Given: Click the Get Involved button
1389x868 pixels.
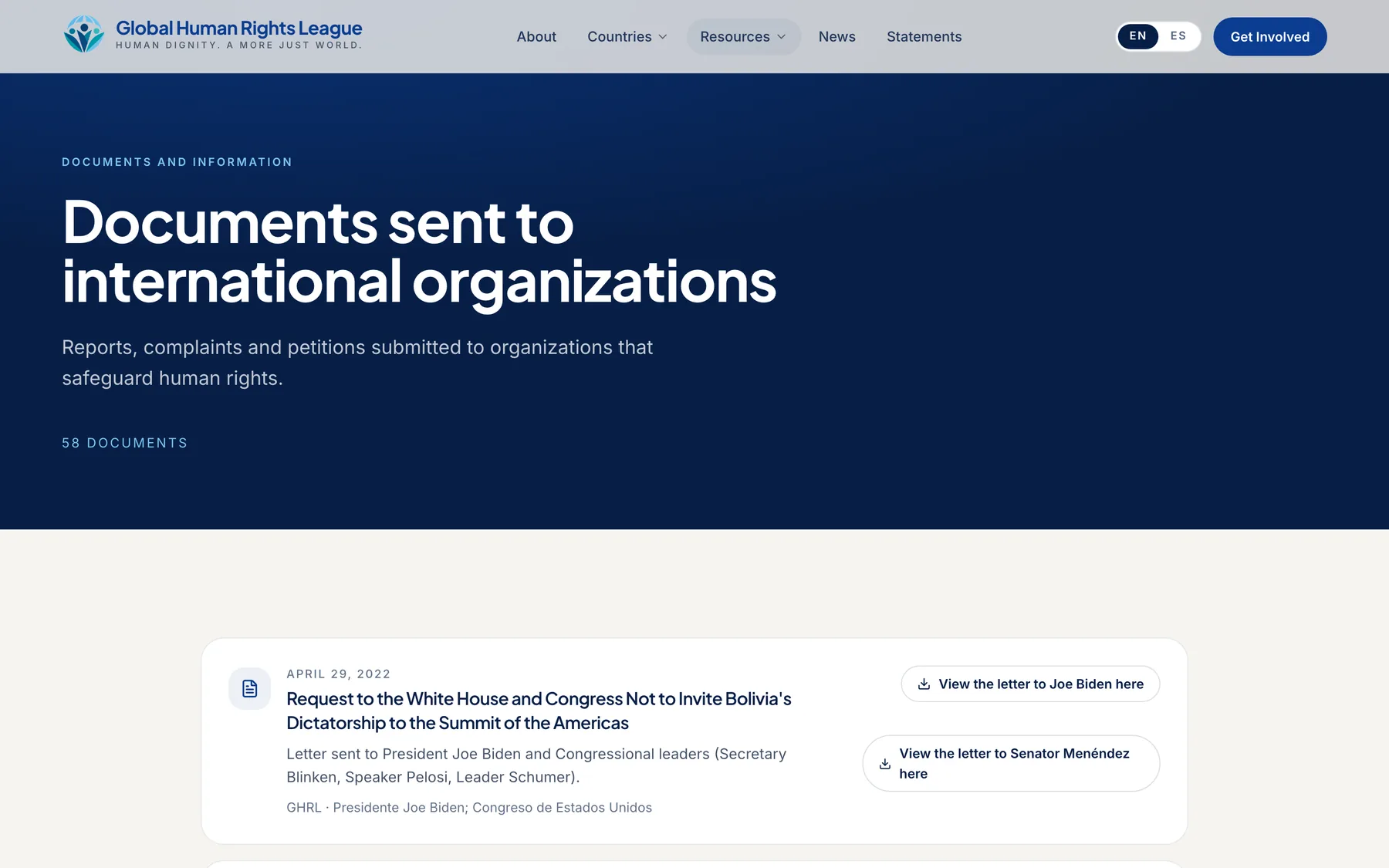Looking at the screenshot, I should (x=1269, y=36).
